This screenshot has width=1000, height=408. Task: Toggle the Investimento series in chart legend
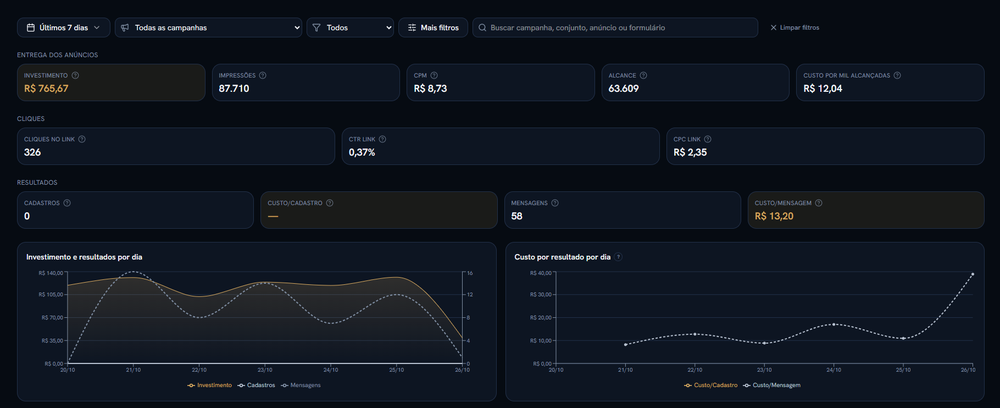(210, 385)
